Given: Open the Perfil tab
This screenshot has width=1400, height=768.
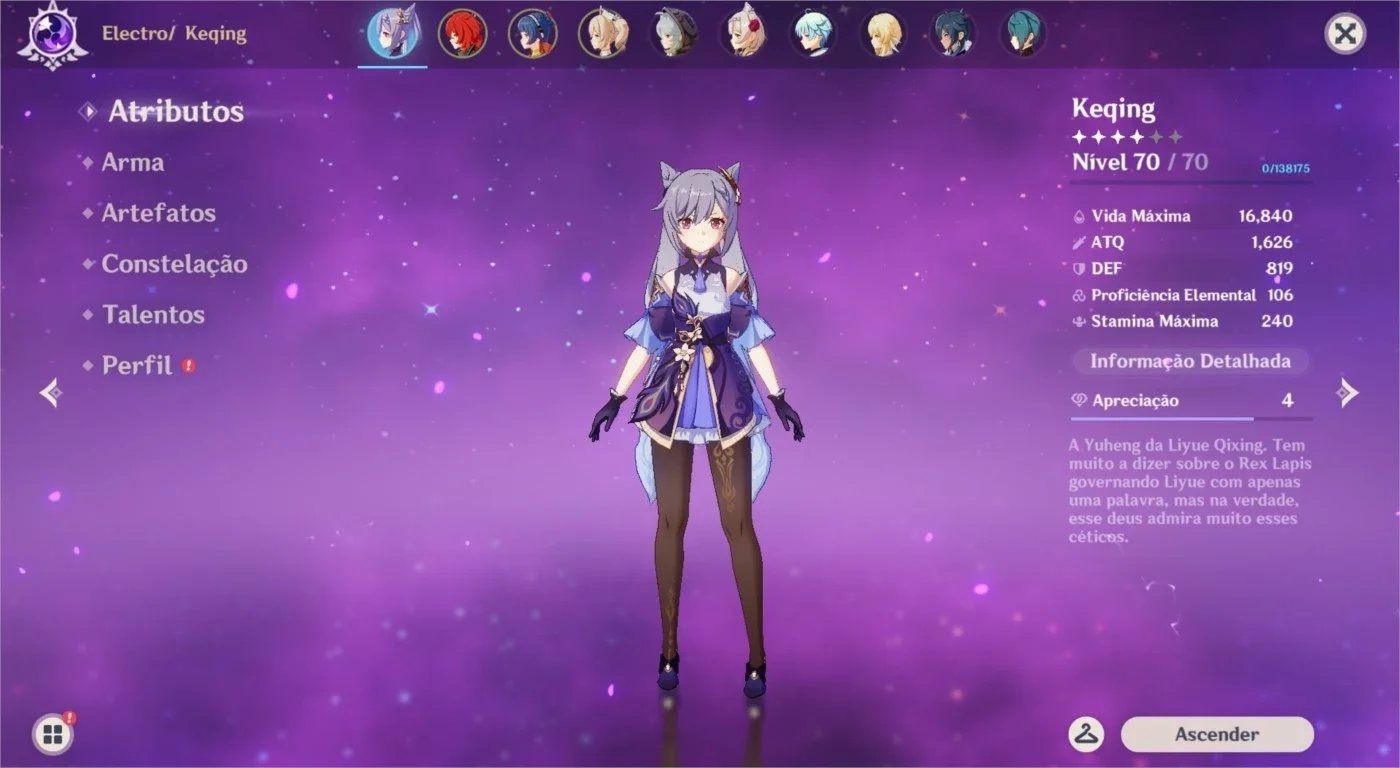Looking at the screenshot, I should [137, 366].
